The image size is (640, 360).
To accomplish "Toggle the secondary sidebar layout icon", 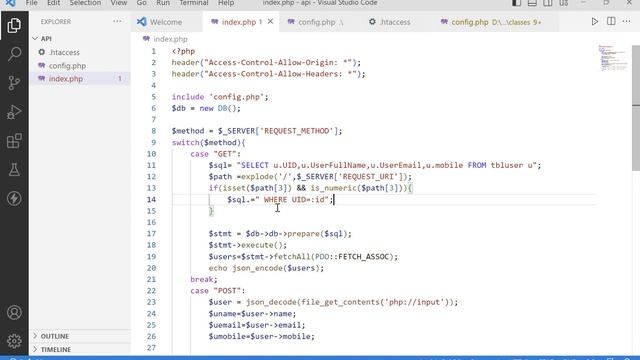I will (x=548, y=3).
